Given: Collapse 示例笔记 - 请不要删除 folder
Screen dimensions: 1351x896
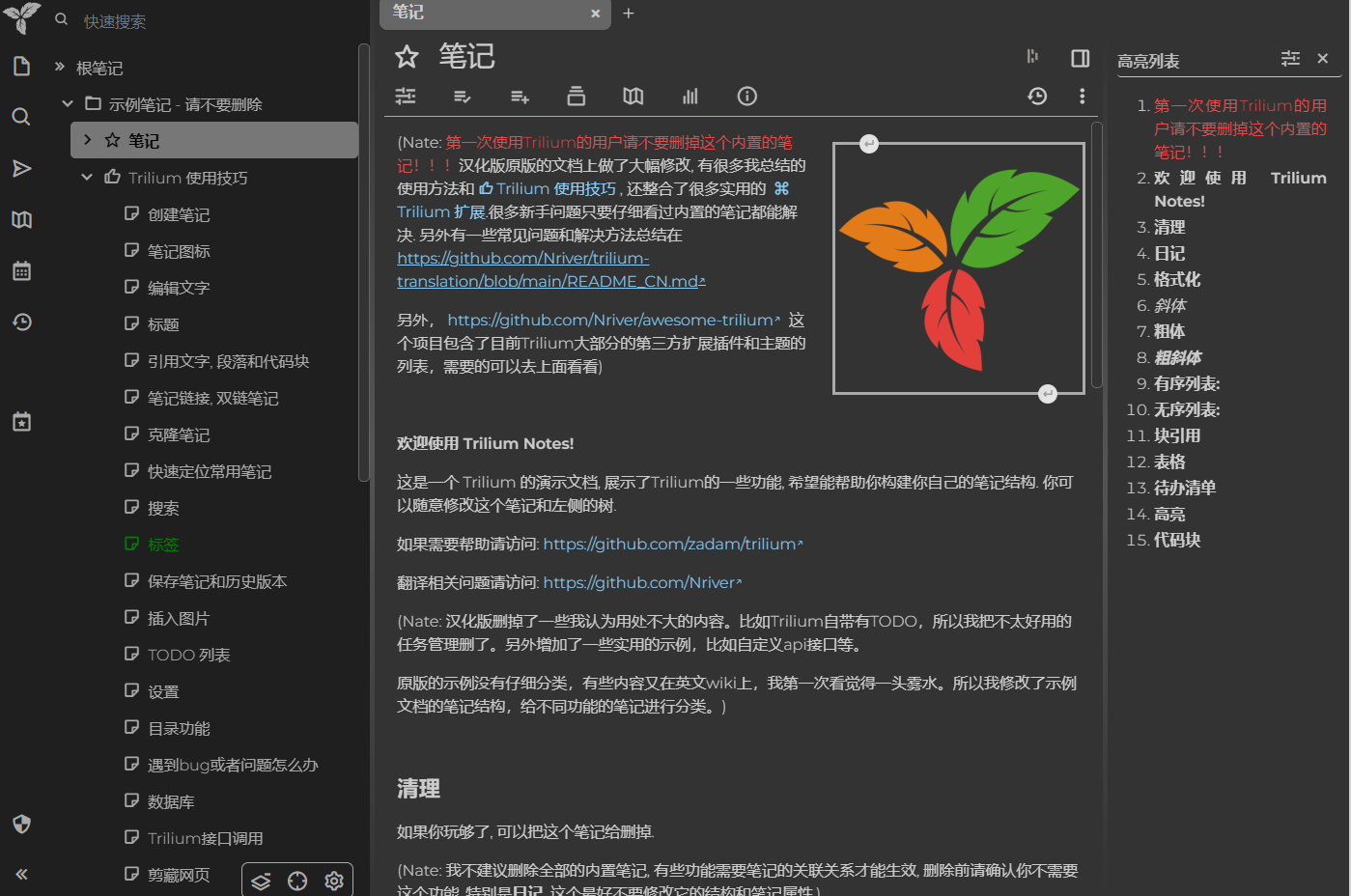Looking at the screenshot, I should point(68,103).
